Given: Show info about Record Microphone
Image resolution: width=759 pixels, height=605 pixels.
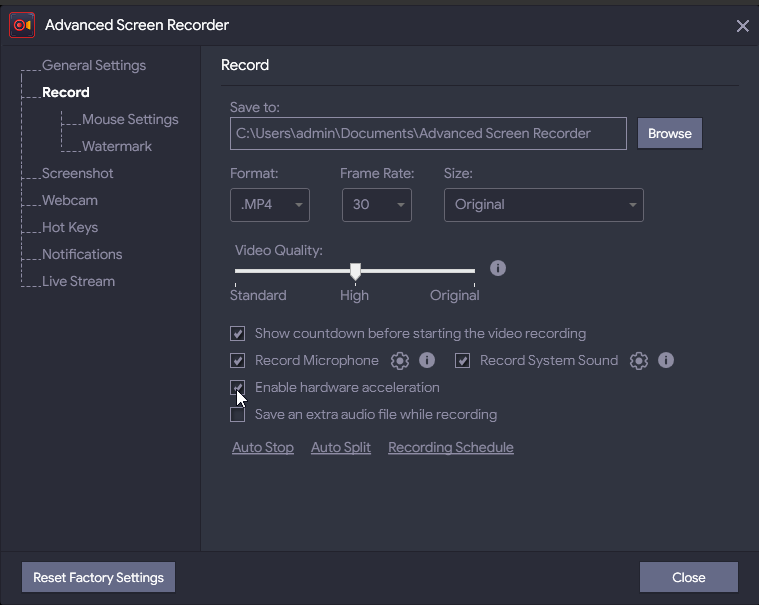Looking at the screenshot, I should pyautogui.click(x=427, y=360).
